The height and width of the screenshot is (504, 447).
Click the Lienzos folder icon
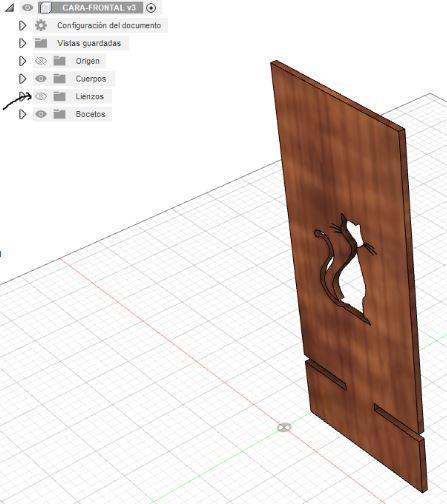60,96
